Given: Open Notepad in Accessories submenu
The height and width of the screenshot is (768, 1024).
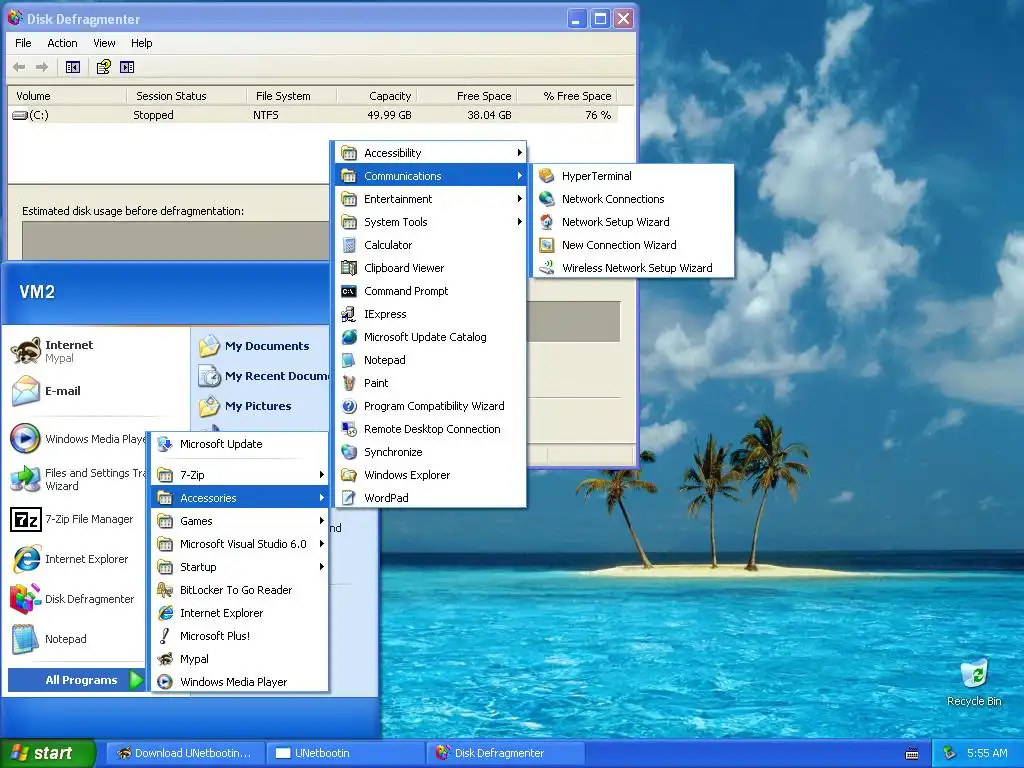Looking at the screenshot, I should tap(431, 360).
